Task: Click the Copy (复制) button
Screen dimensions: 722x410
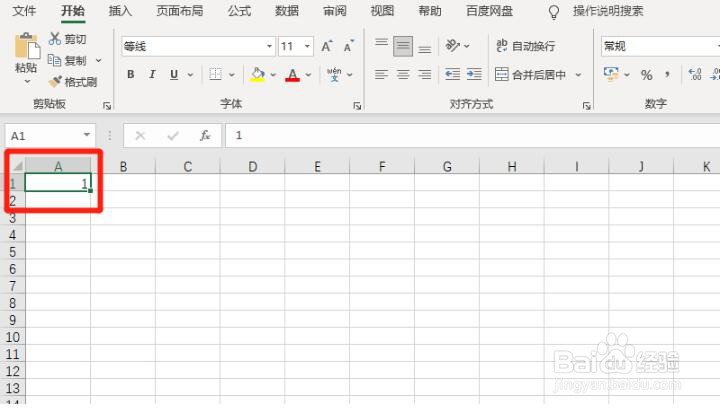Action: point(67,60)
